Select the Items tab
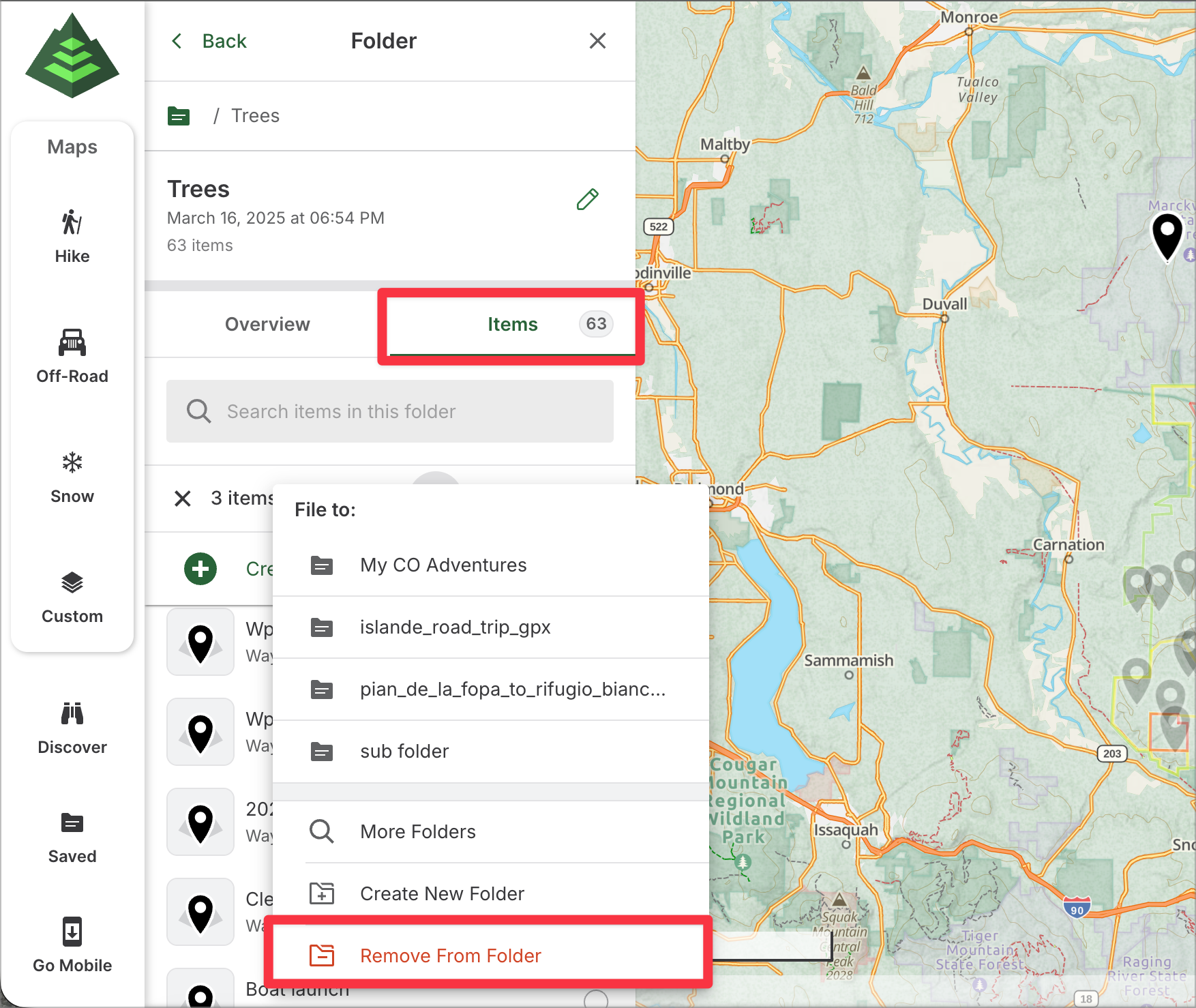This screenshot has height=1008, width=1196. tap(512, 325)
